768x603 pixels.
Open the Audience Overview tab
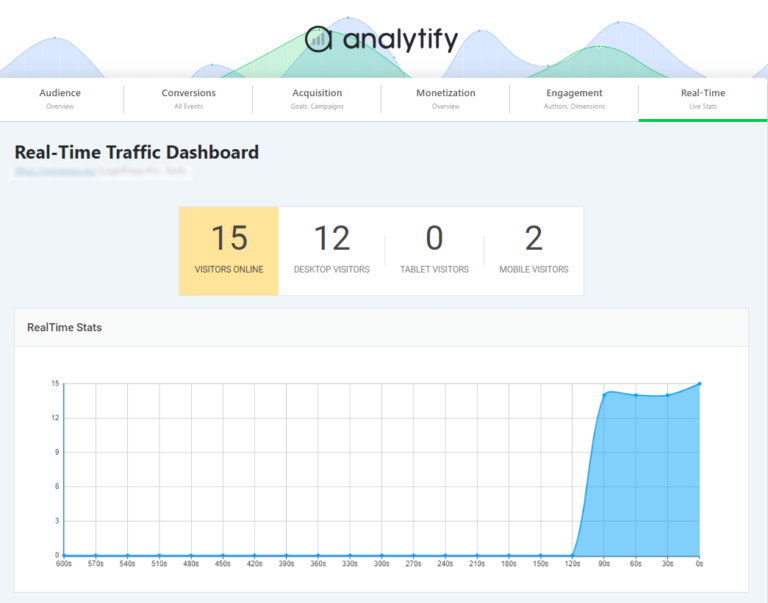60,99
